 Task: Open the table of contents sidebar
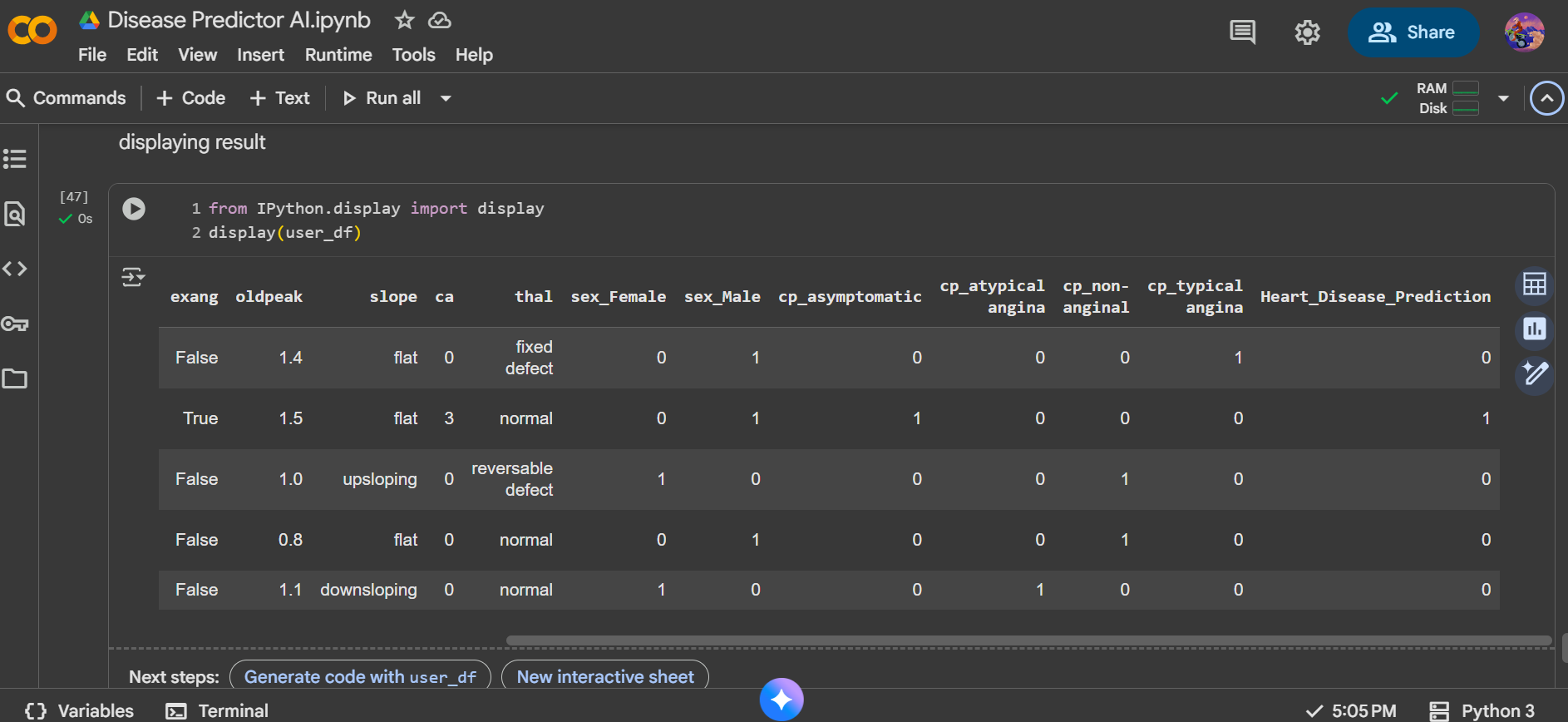tap(15, 159)
